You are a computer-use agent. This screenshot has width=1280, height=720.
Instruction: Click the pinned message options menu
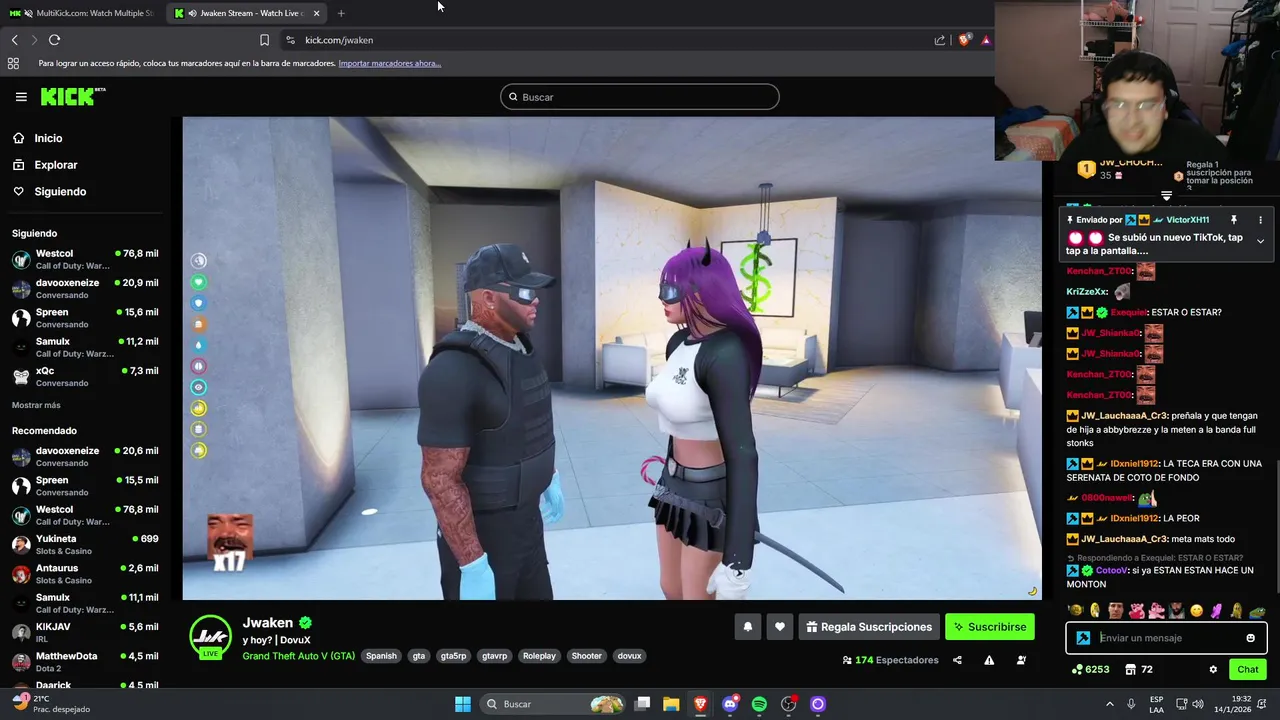click(1260, 220)
